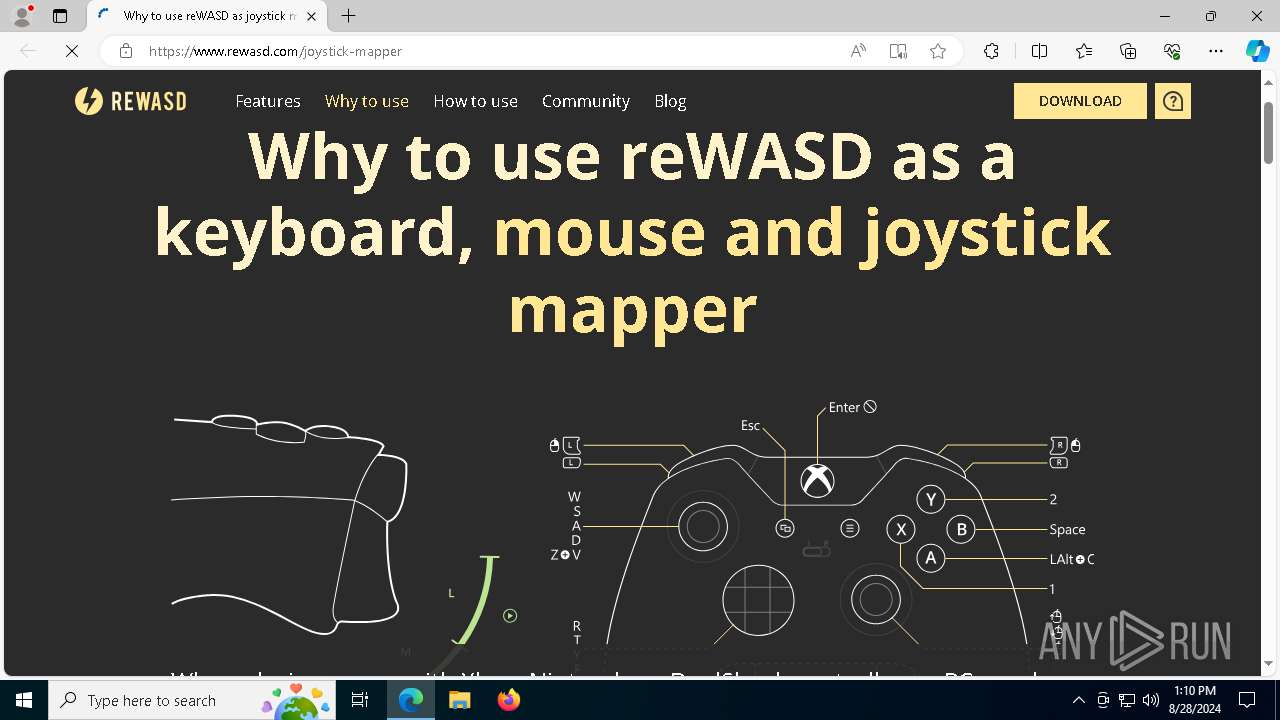The width and height of the screenshot is (1280, 720).
Task: Click the green play icon near trigger
Action: tap(510, 616)
